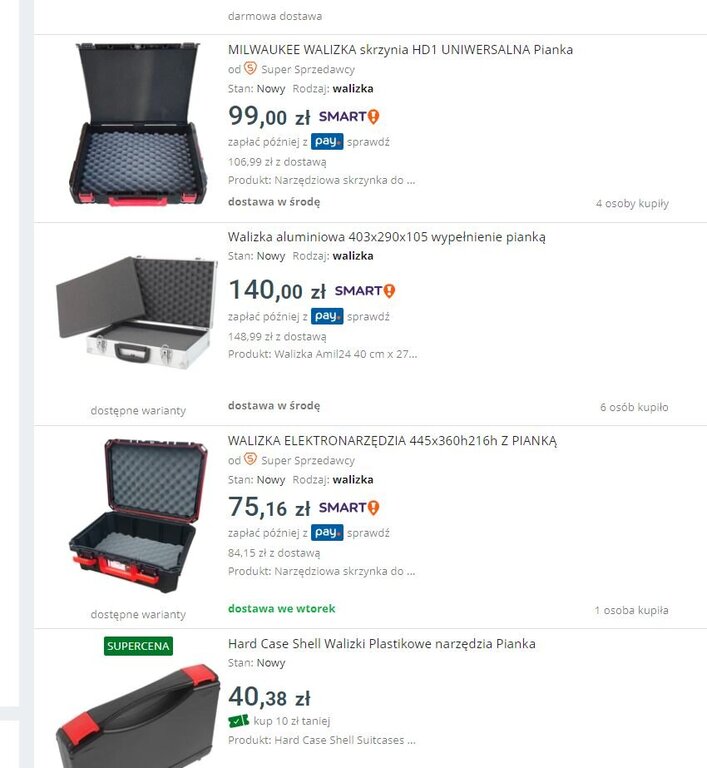The image size is (707, 768).
Task: Show 'dostępne warianty' under the red-black case image
Action: click(138, 614)
